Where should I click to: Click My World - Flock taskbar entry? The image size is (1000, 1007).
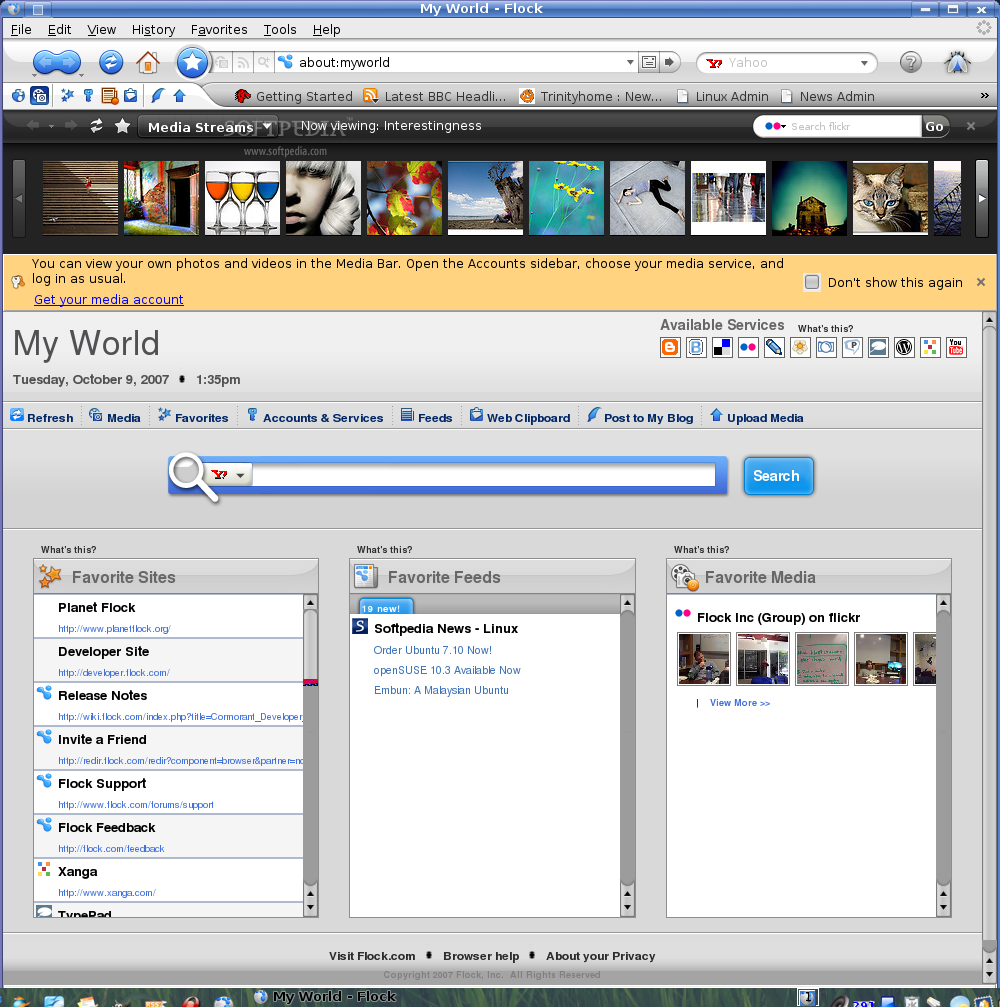[x=325, y=997]
